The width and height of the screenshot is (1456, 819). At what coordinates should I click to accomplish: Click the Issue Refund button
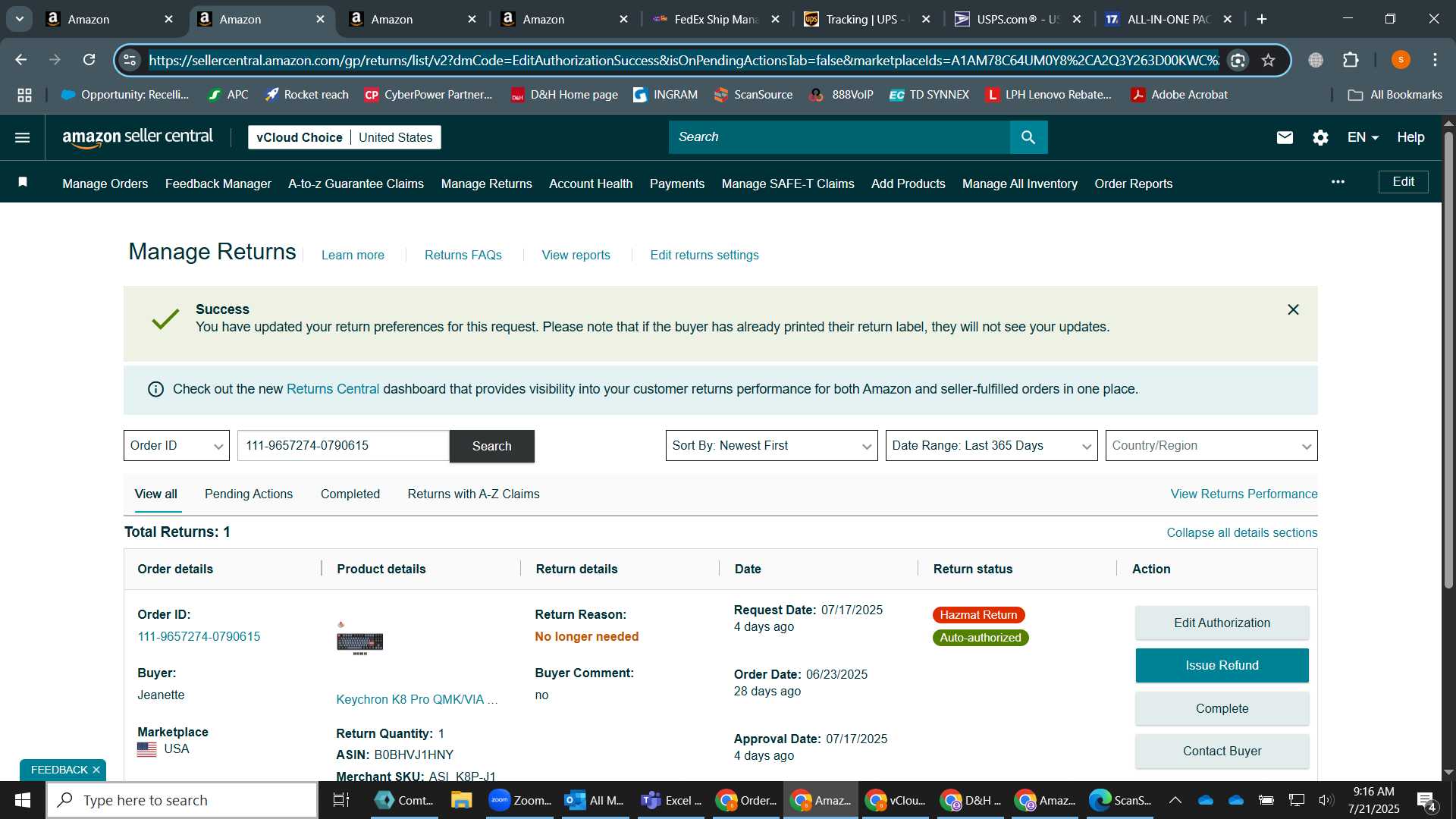click(1222, 665)
